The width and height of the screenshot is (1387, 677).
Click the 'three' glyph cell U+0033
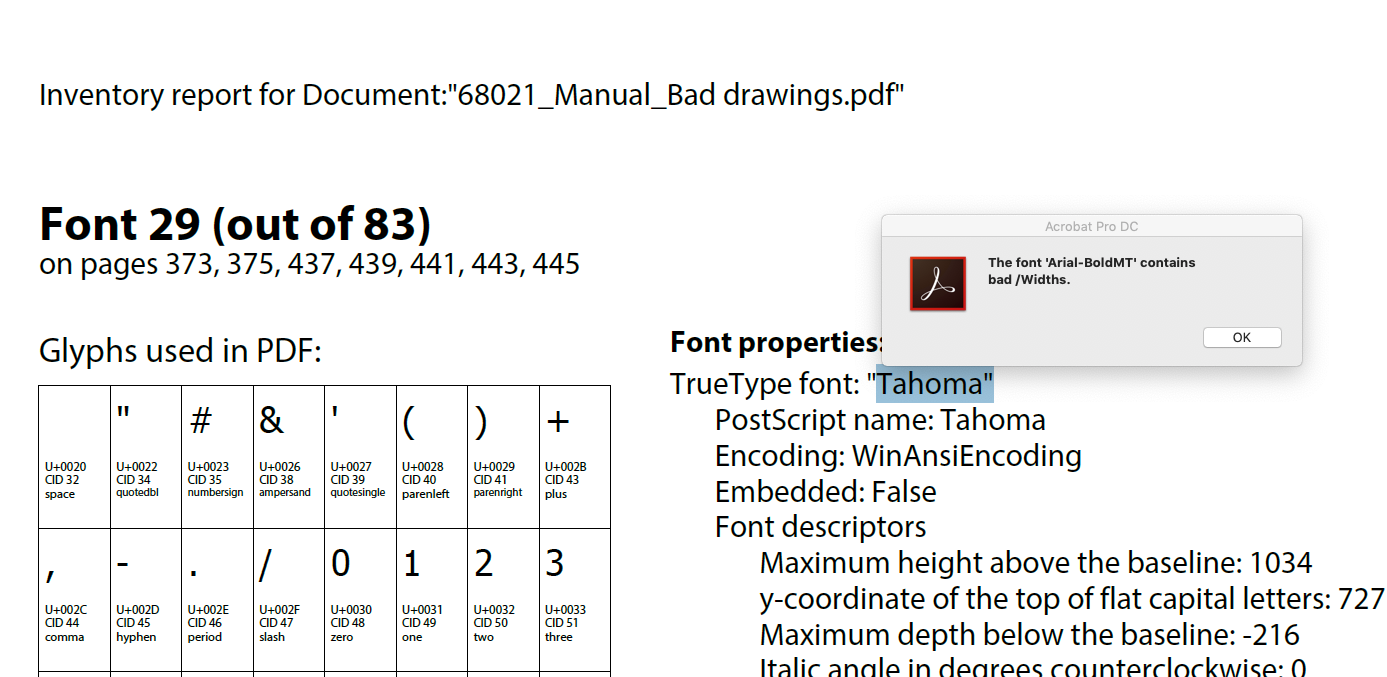pos(575,600)
